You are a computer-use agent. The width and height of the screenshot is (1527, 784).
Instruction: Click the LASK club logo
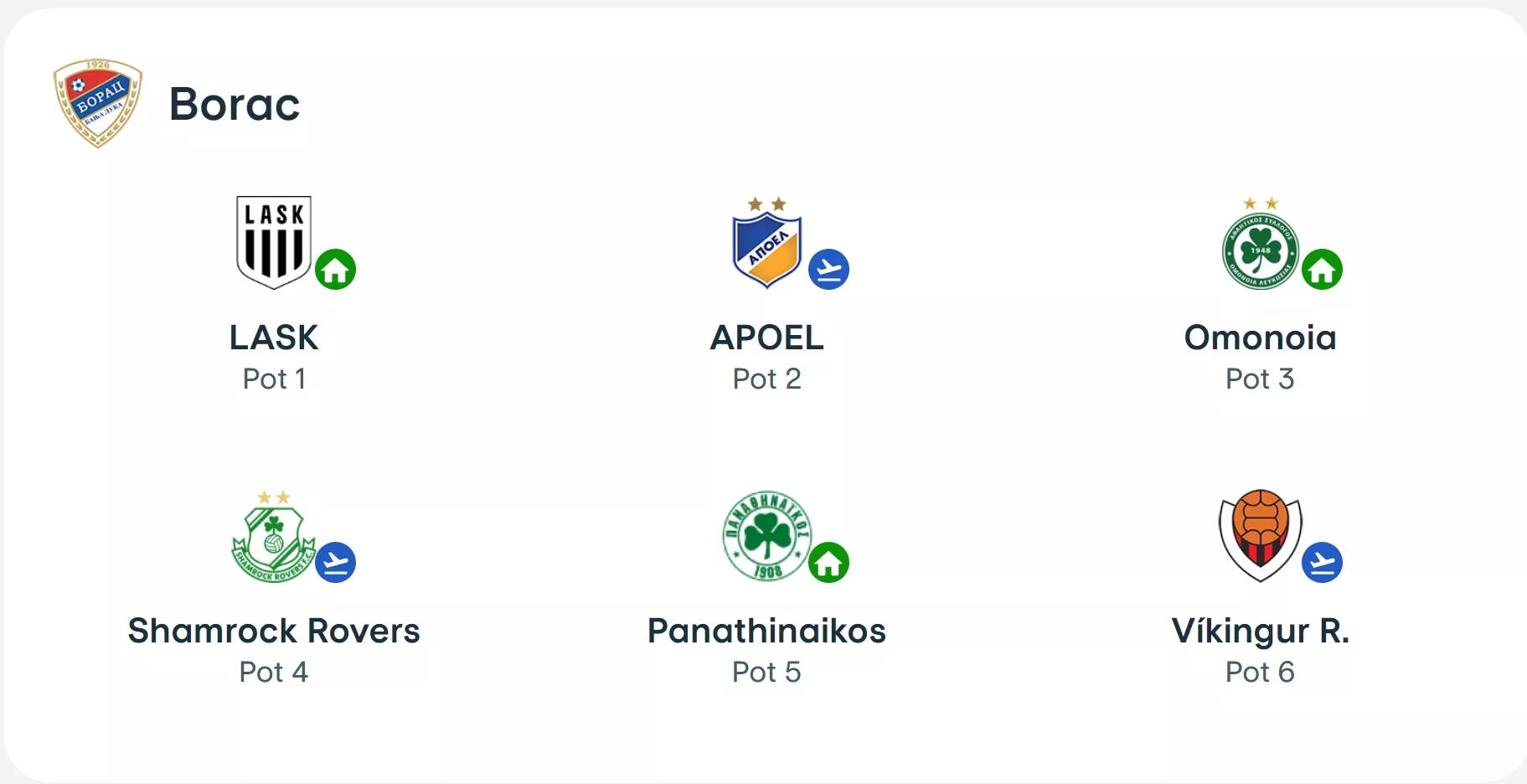coord(273,242)
